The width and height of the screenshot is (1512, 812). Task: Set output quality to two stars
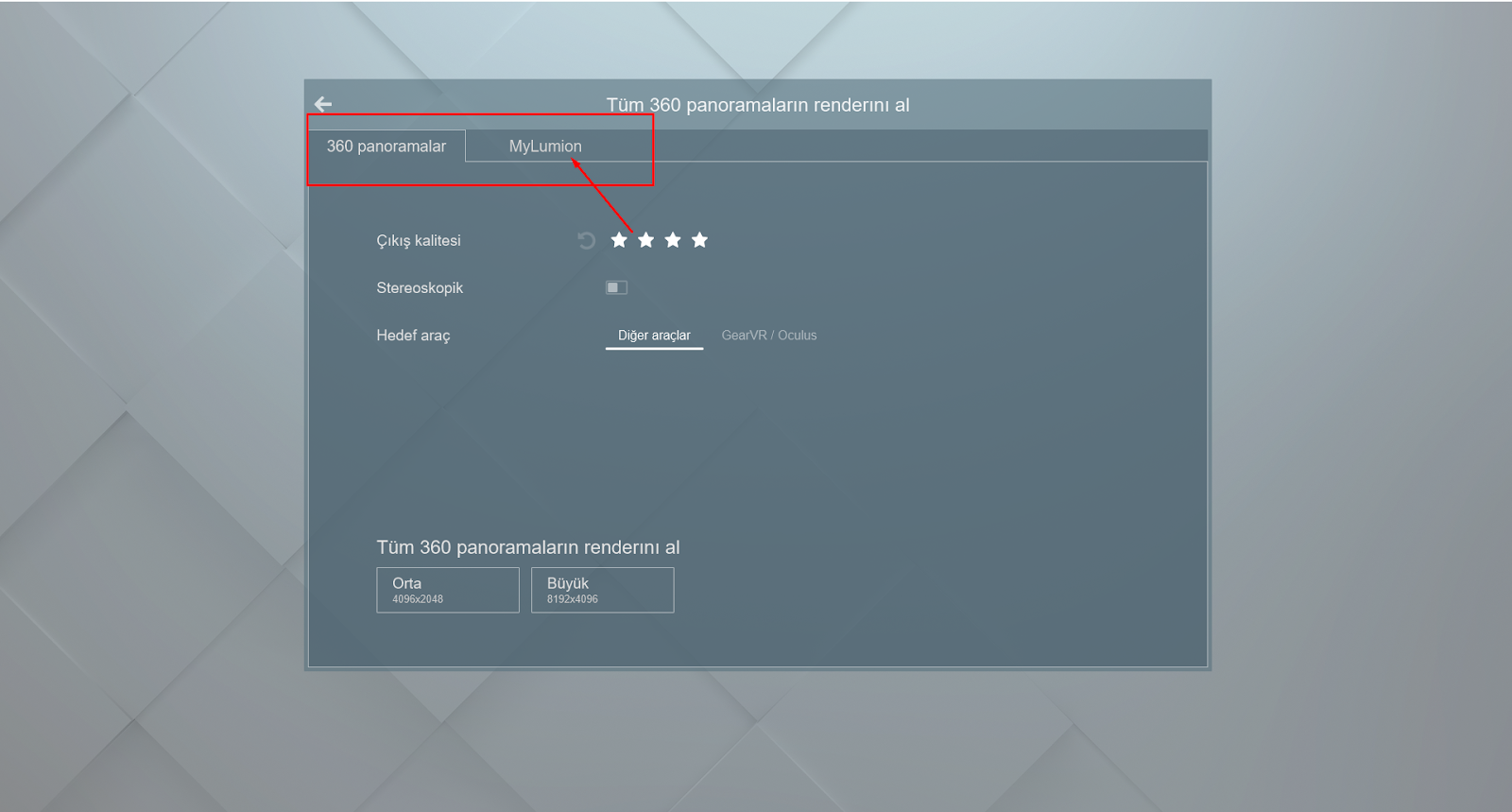[646, 240]
